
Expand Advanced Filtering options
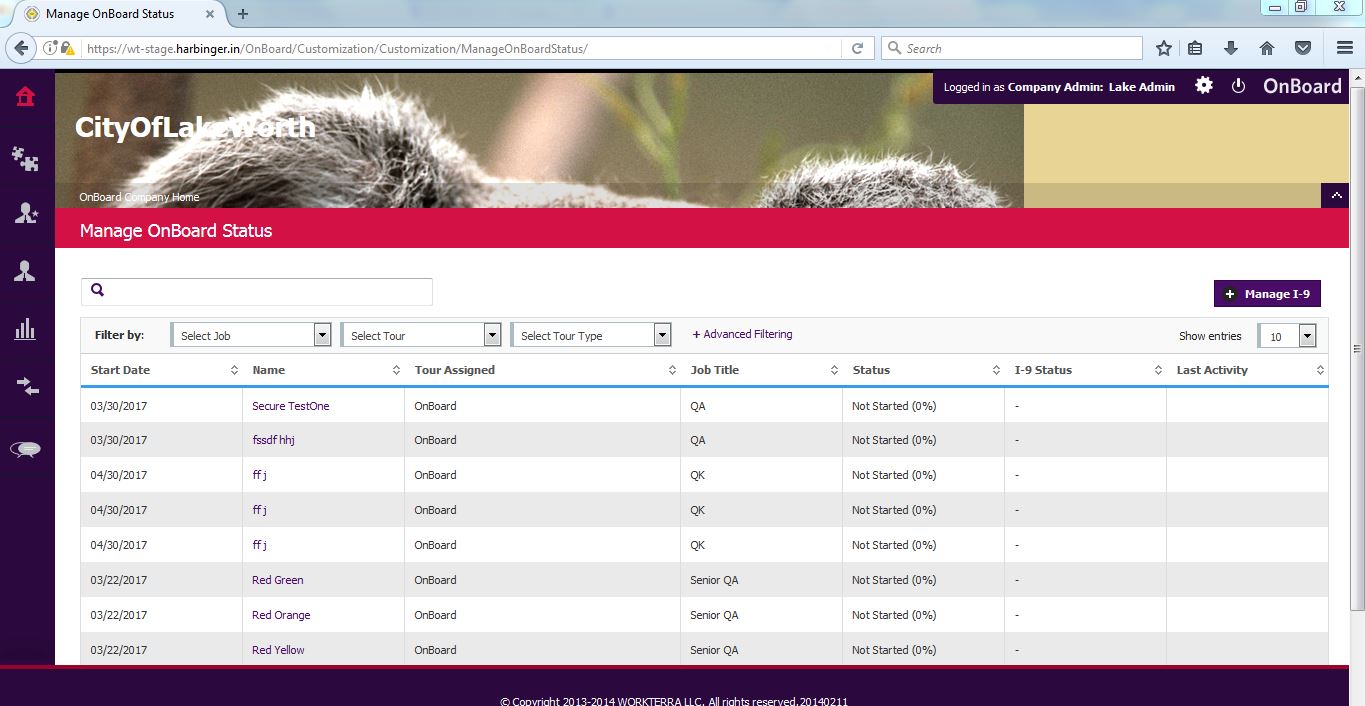click(x=742, y=334)
